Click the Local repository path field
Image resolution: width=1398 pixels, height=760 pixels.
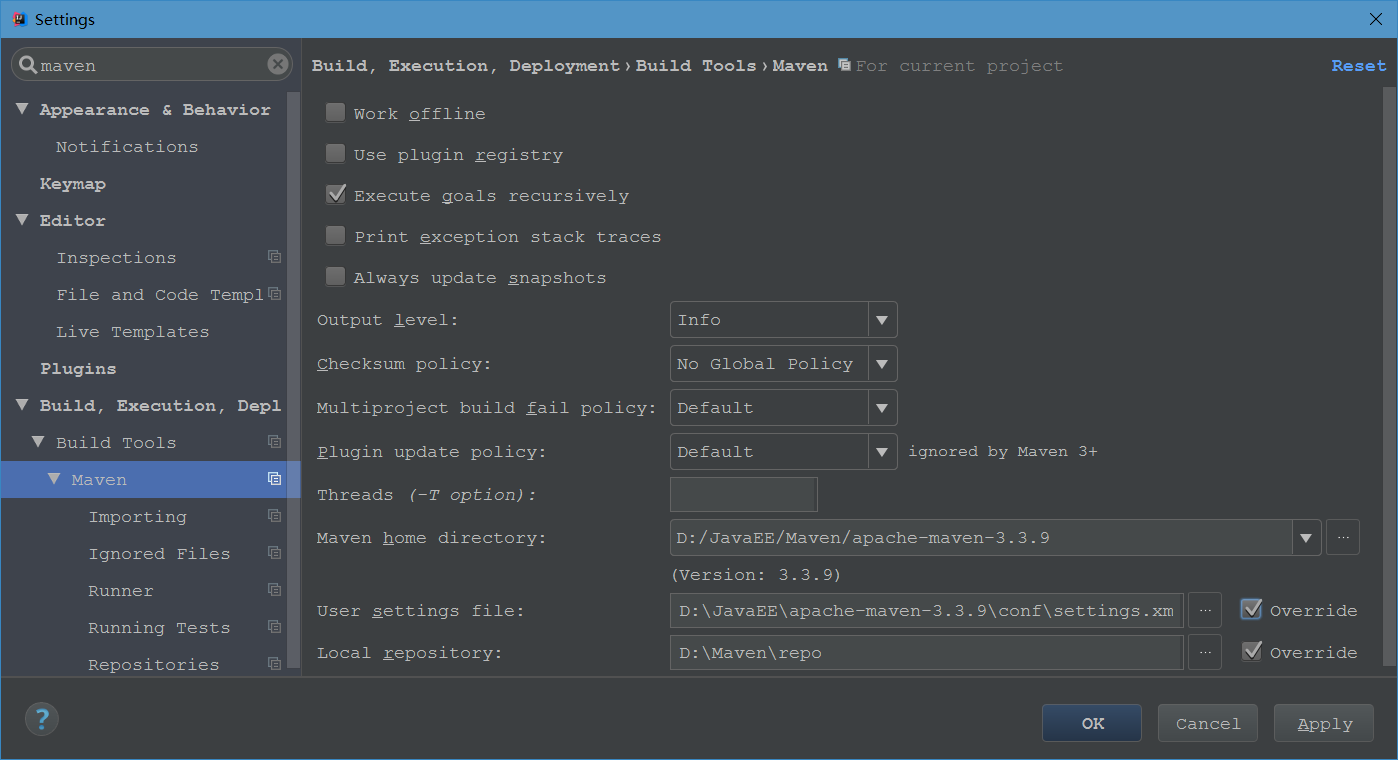coord(927,652)
